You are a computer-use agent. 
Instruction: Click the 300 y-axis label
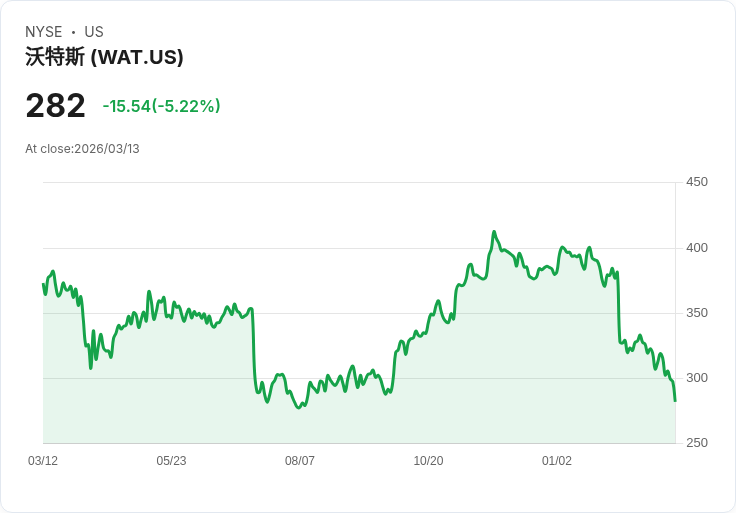click(x=696, y=378)
